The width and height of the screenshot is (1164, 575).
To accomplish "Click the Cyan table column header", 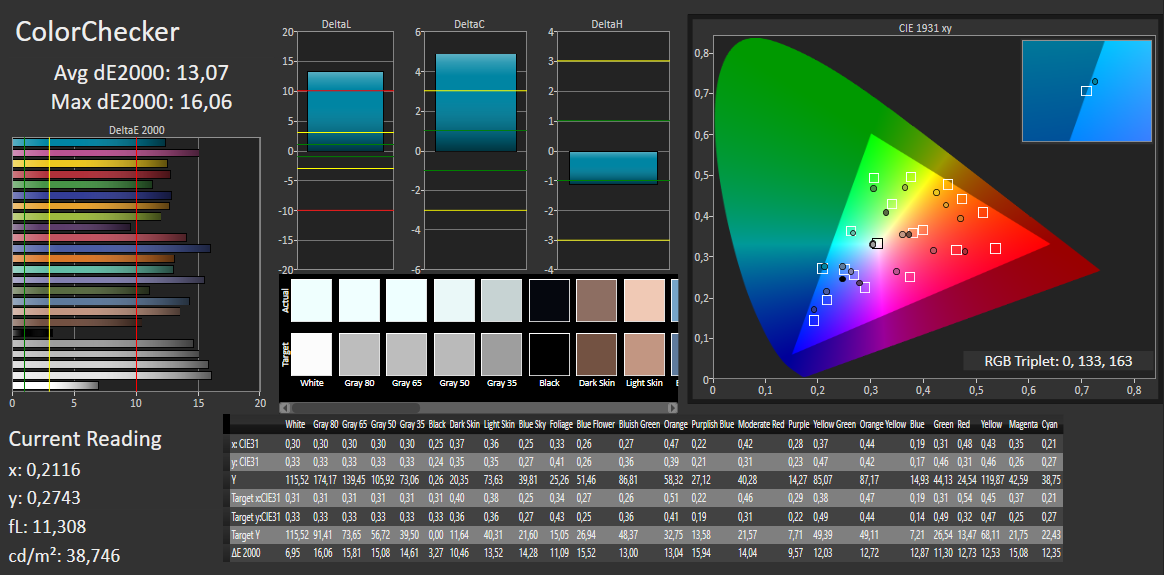I will coord(1050,426).
